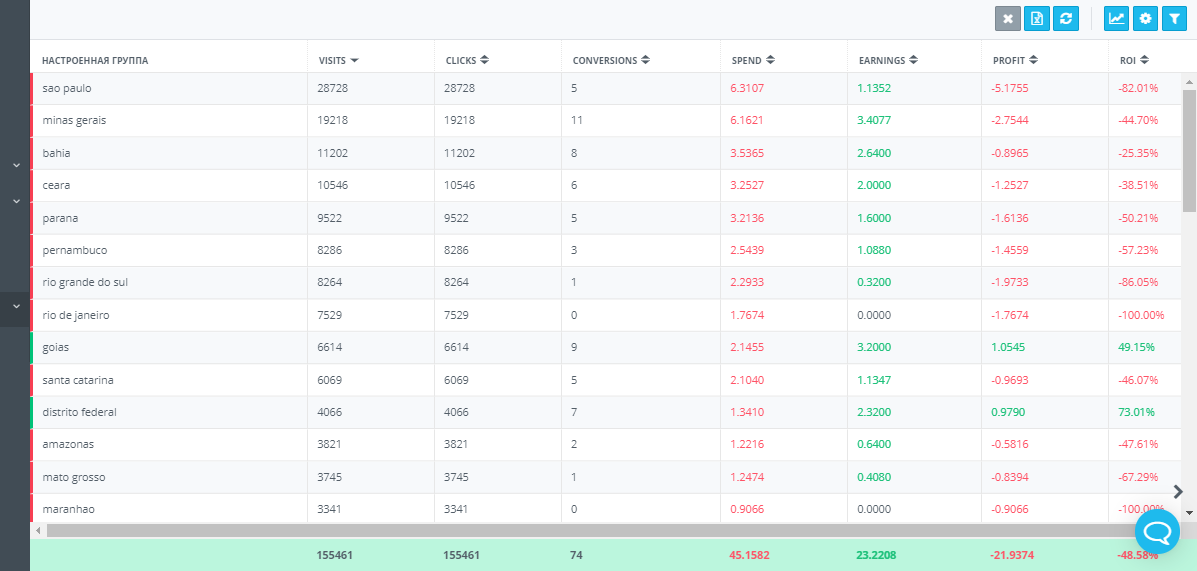Select the mato grosso row
This screenshot has height=571, width=1197.
pos(606,476)
